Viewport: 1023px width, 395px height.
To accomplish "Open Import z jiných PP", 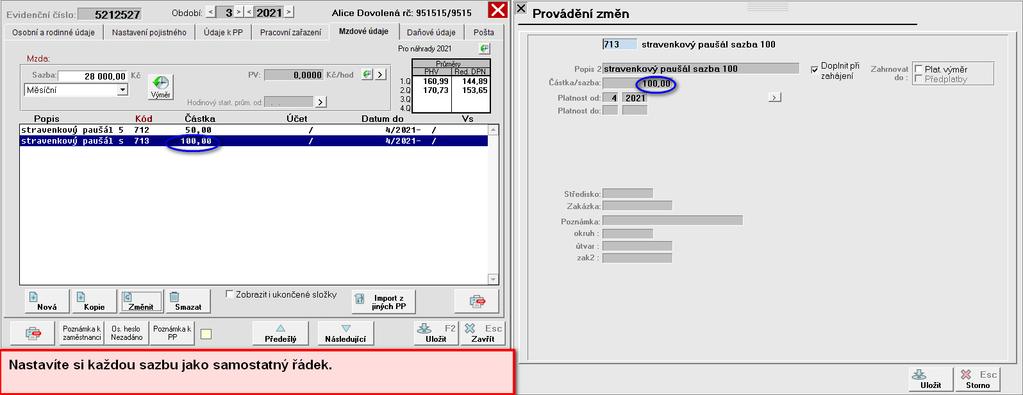I will click(384, 302).
